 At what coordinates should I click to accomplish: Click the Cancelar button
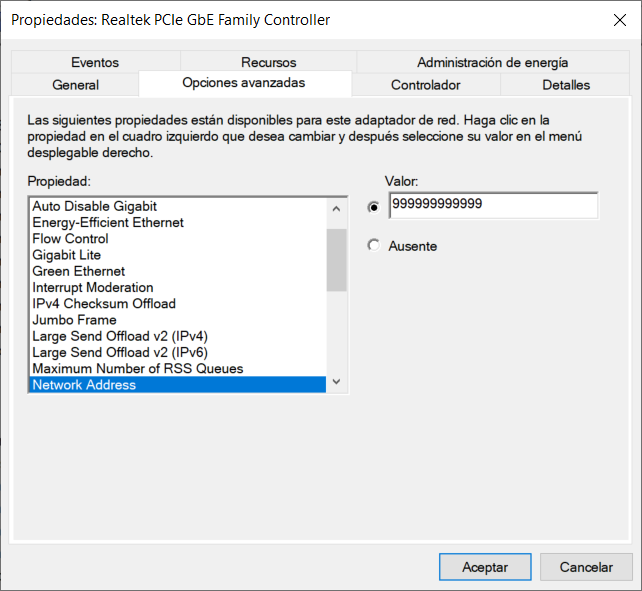(x=586, y=567)
